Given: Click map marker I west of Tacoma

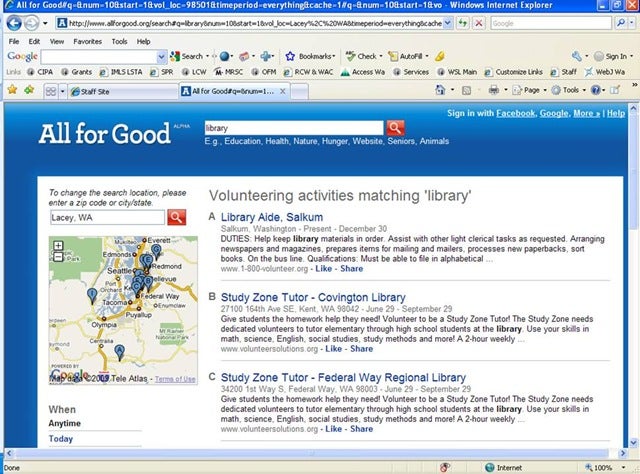Looking at the screenshot, I should [x=92, y=296].
